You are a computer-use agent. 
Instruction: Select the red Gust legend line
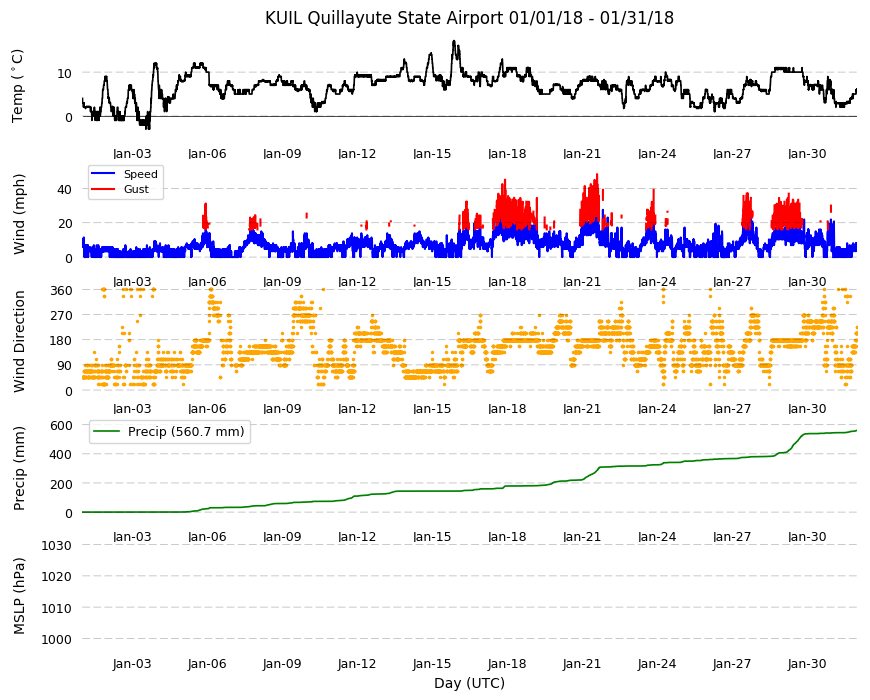(x=103, y=189)
